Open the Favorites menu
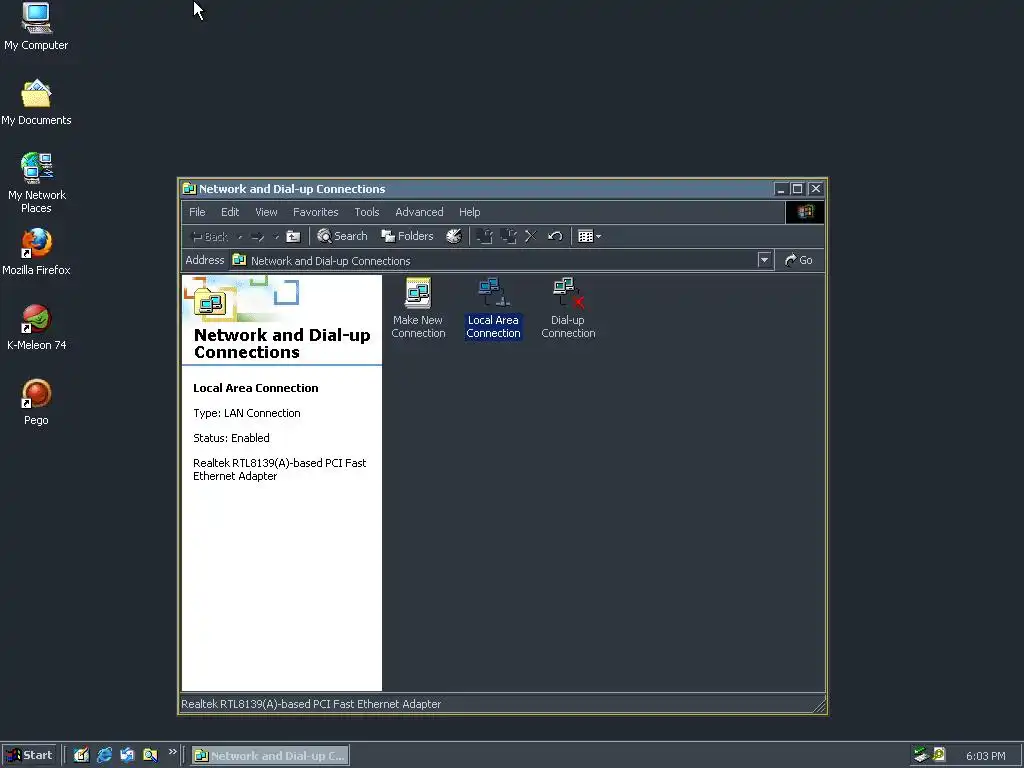 (315, 212)
